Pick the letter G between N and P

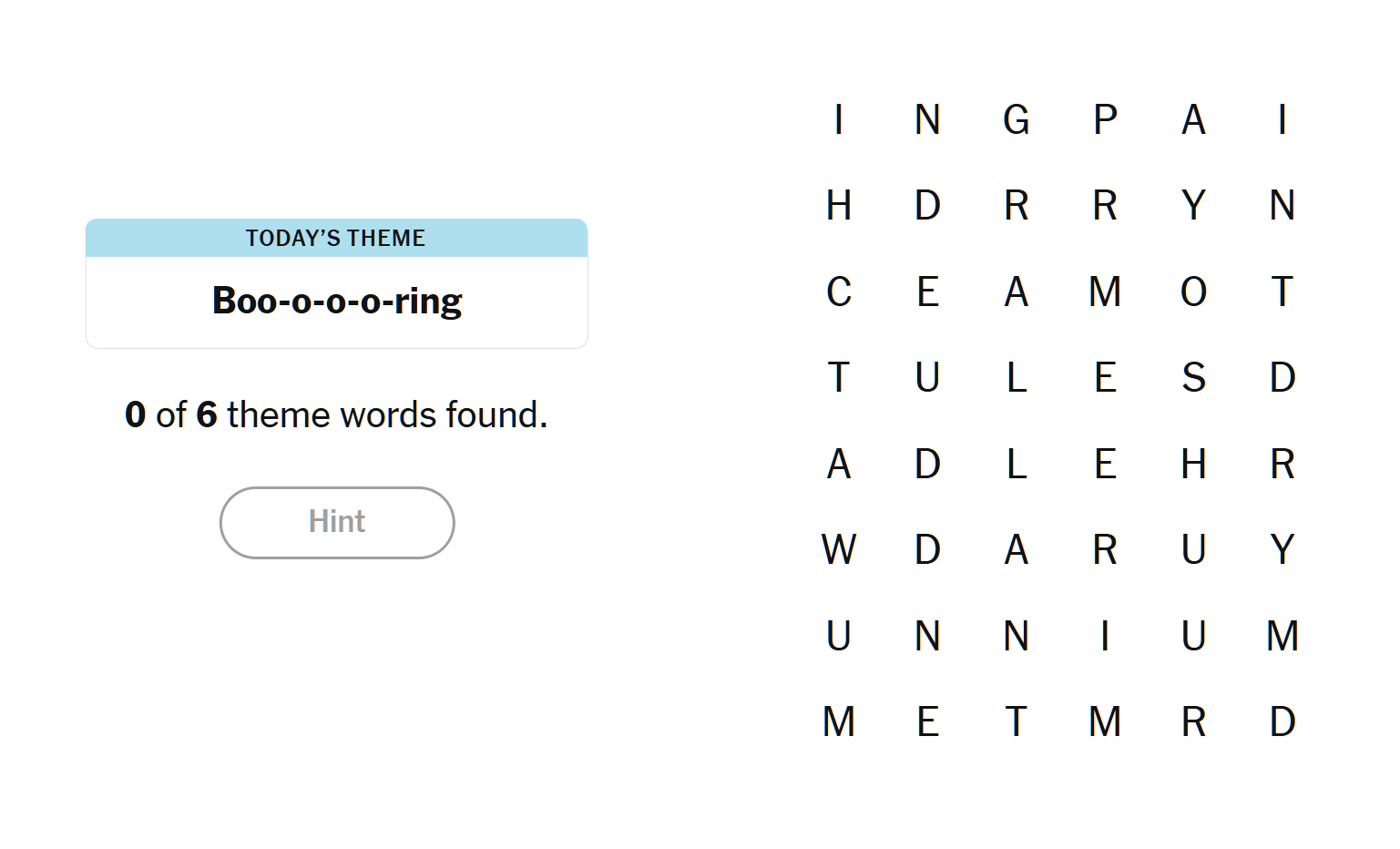pyautogui.click(x=1016, y=119)
